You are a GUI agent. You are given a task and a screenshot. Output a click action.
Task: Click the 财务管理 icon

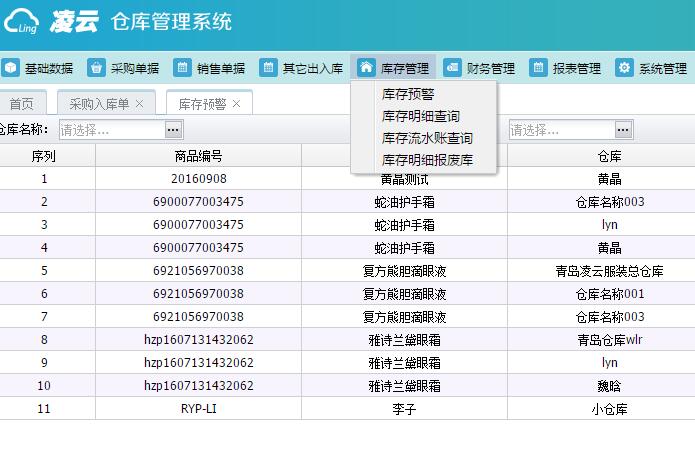453,68
